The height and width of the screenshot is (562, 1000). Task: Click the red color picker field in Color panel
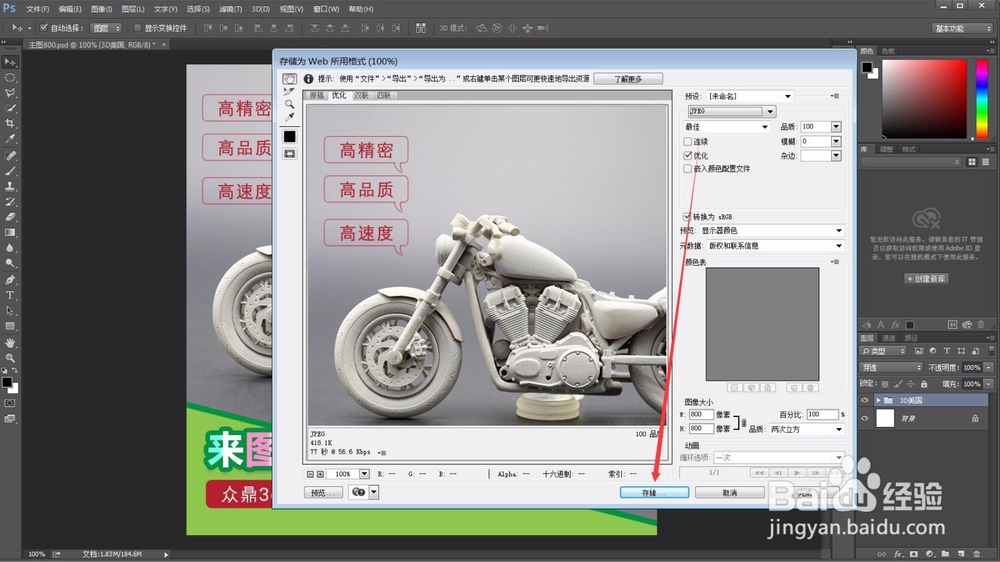pos(924,99)
